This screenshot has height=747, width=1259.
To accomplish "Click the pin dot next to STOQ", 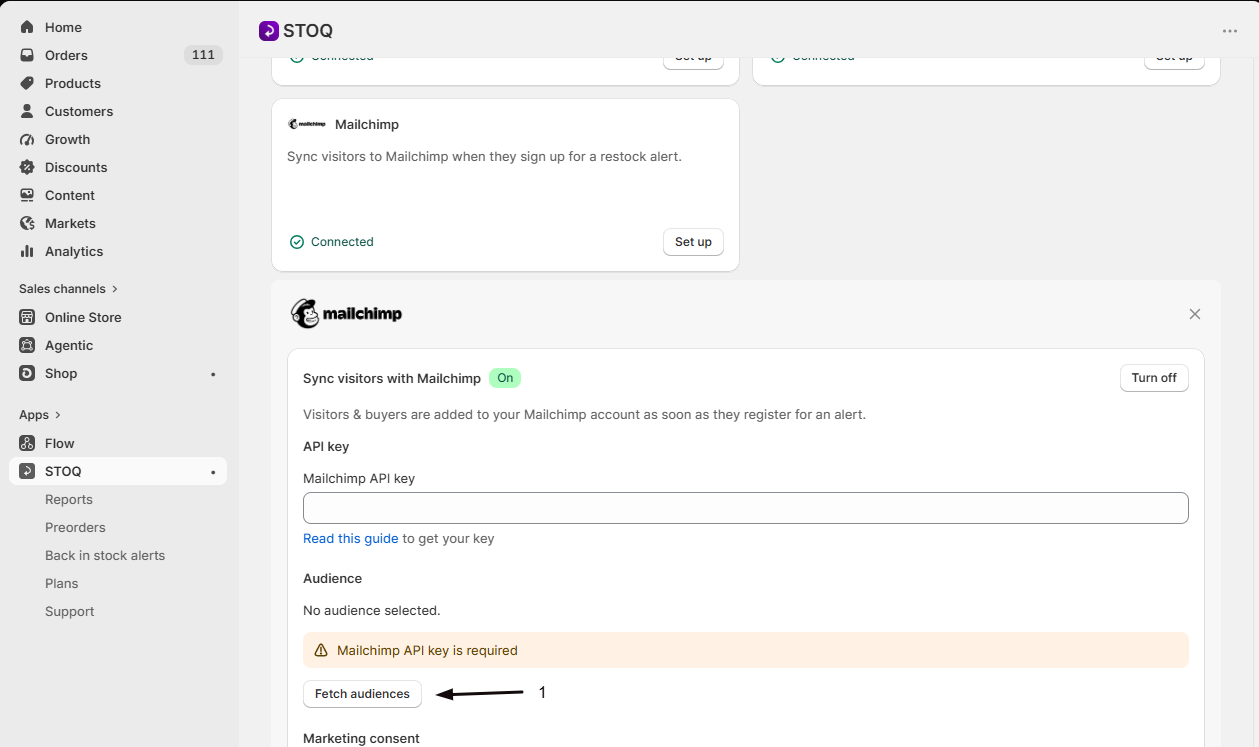I will (213, 472).
